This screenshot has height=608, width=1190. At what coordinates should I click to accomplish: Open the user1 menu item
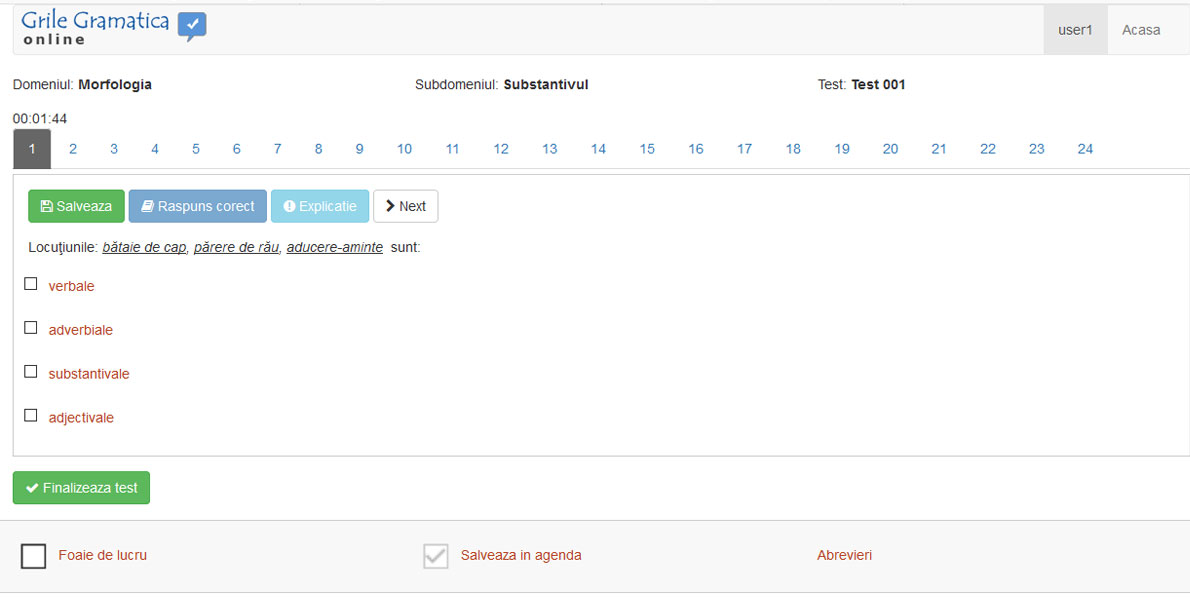click(1075, 30)
